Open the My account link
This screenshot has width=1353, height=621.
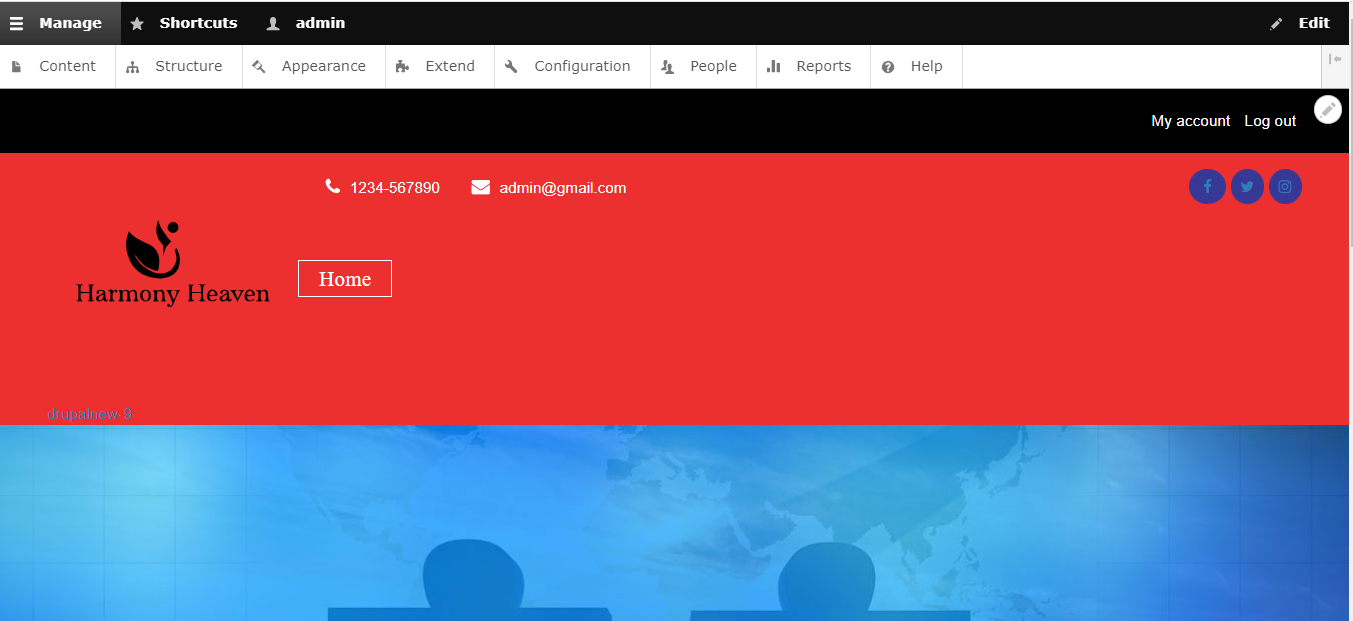tap(1190, 120)
